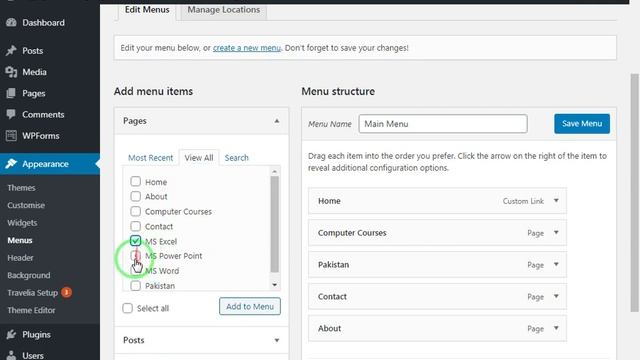Click the Computer Courses menu item bar

tap(438, 233)
